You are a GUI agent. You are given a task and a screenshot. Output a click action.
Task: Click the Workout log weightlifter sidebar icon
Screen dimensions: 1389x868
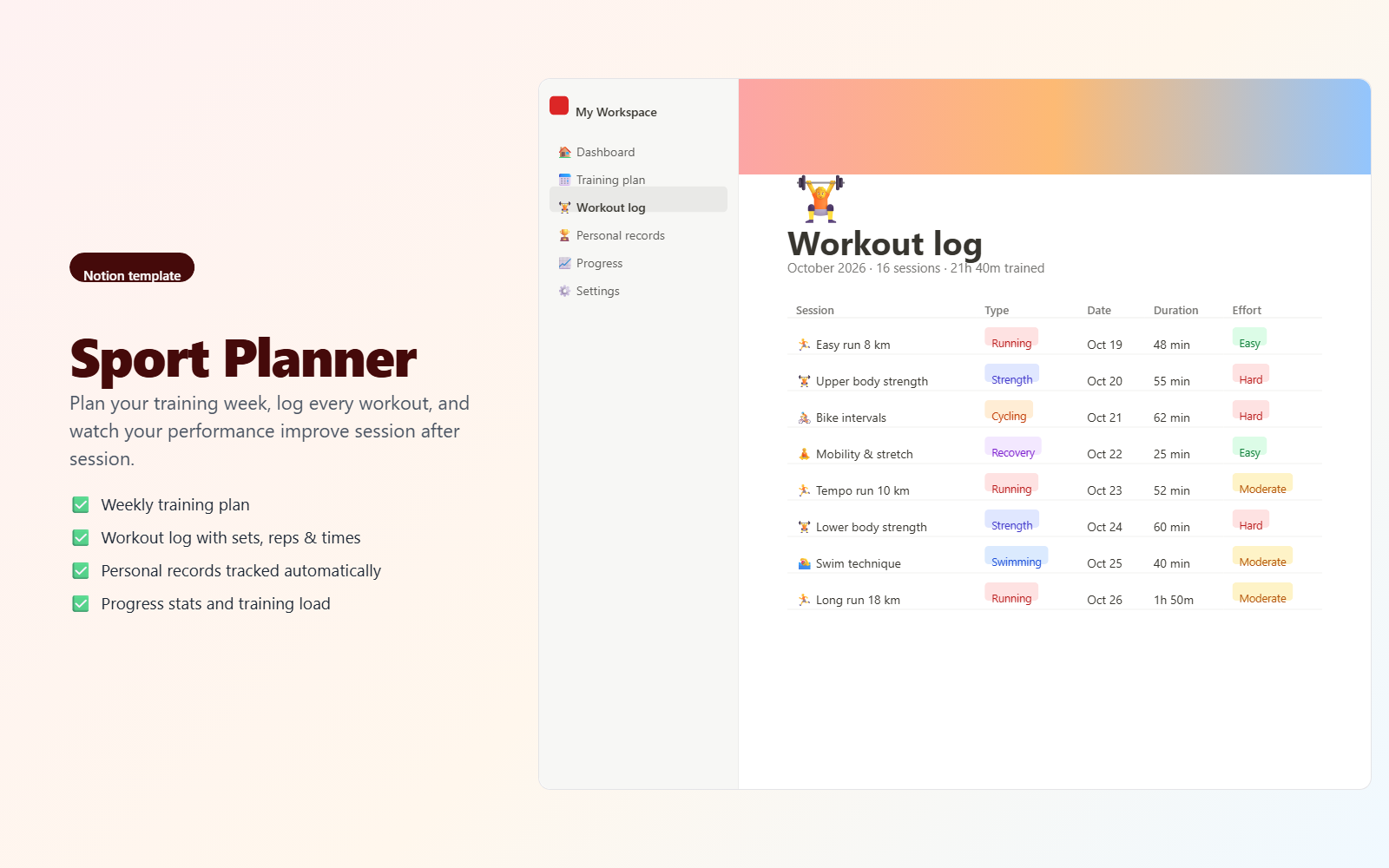(x=564, y=207)
